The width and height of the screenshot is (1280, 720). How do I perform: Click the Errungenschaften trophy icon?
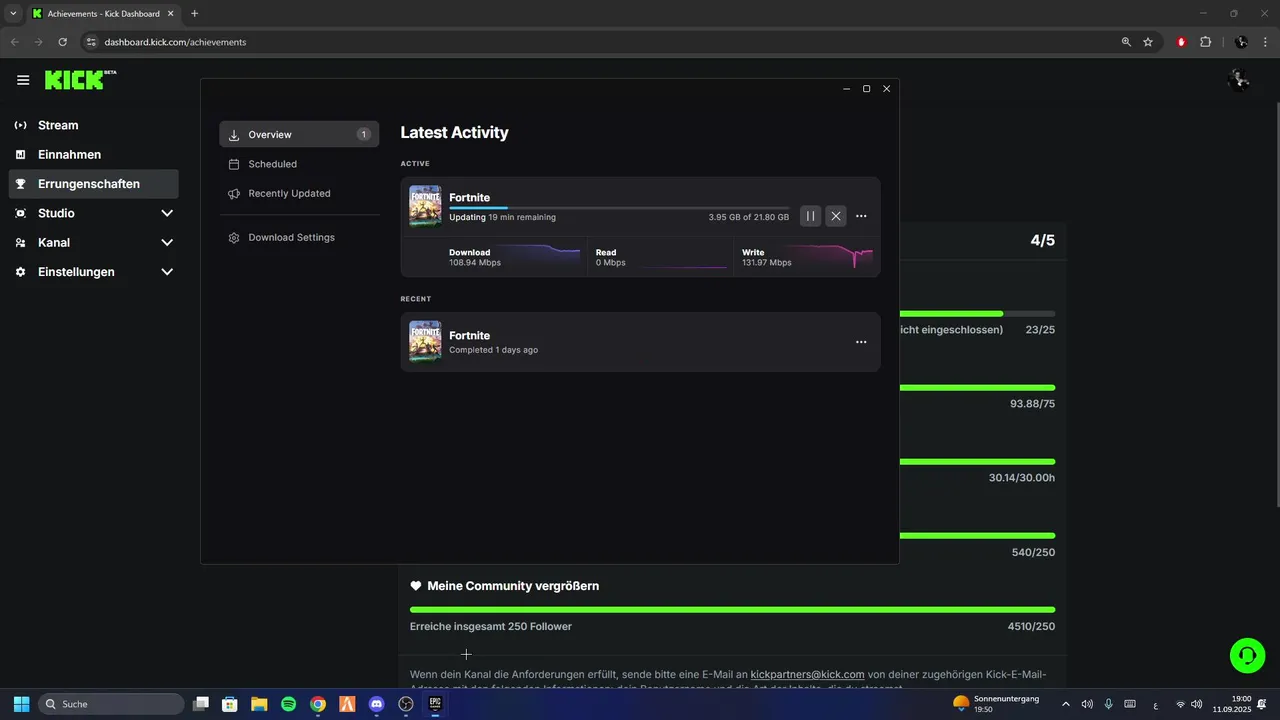pos(20,184)
